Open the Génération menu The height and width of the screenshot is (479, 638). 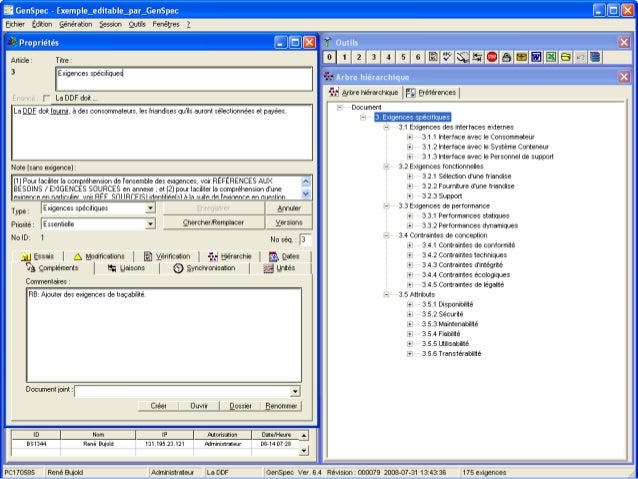tap(76, 24)
